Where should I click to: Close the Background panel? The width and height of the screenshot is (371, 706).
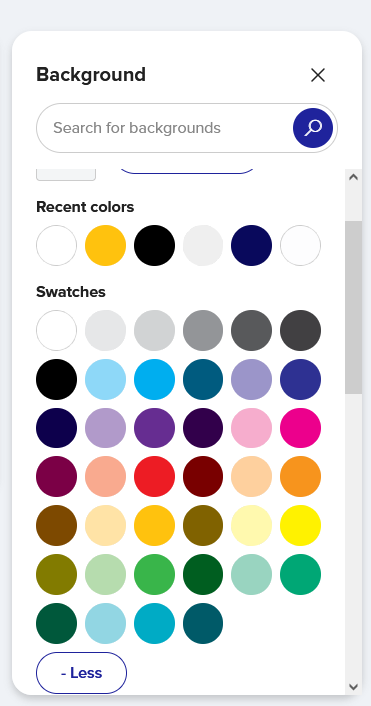318,75
